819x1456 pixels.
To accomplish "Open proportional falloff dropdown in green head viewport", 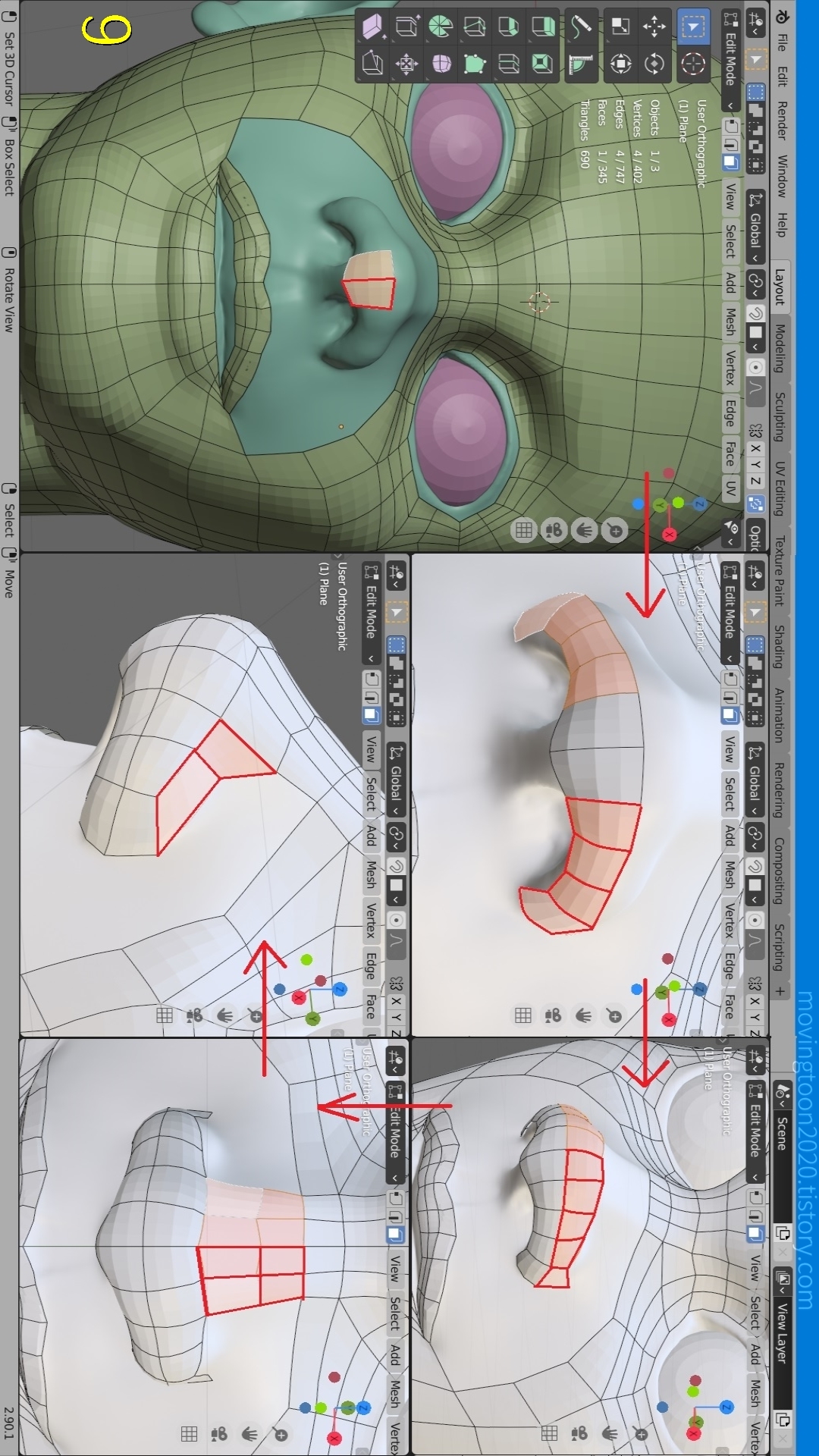I will tap(755, 391).
